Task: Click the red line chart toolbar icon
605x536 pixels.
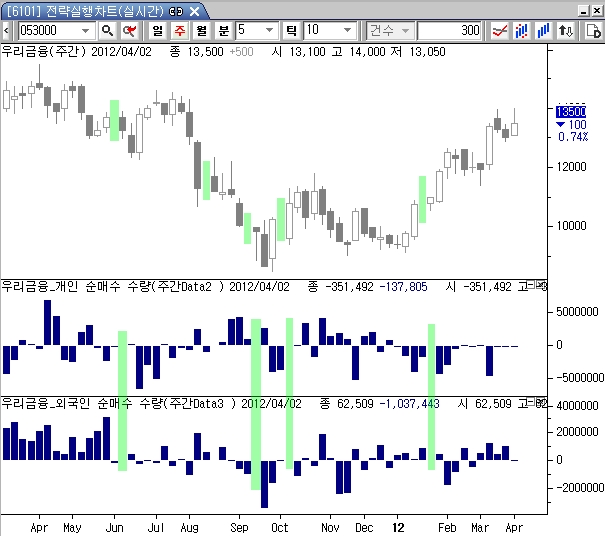Action: [x=500, y=31]
